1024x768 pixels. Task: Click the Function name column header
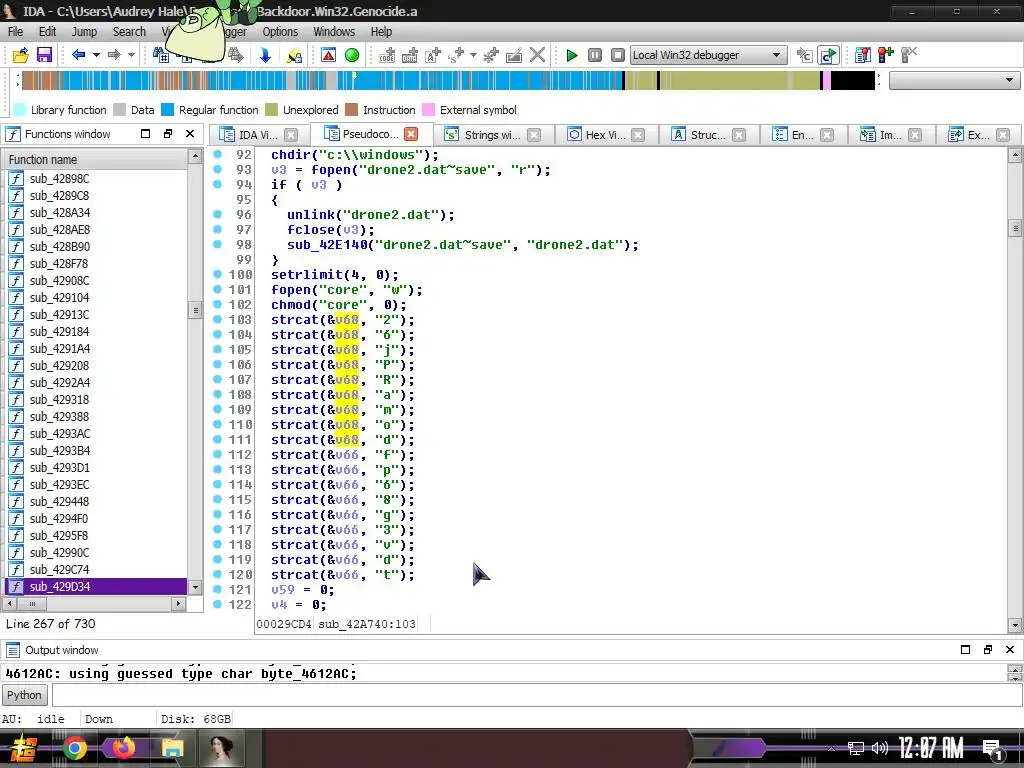click(95, 159)
